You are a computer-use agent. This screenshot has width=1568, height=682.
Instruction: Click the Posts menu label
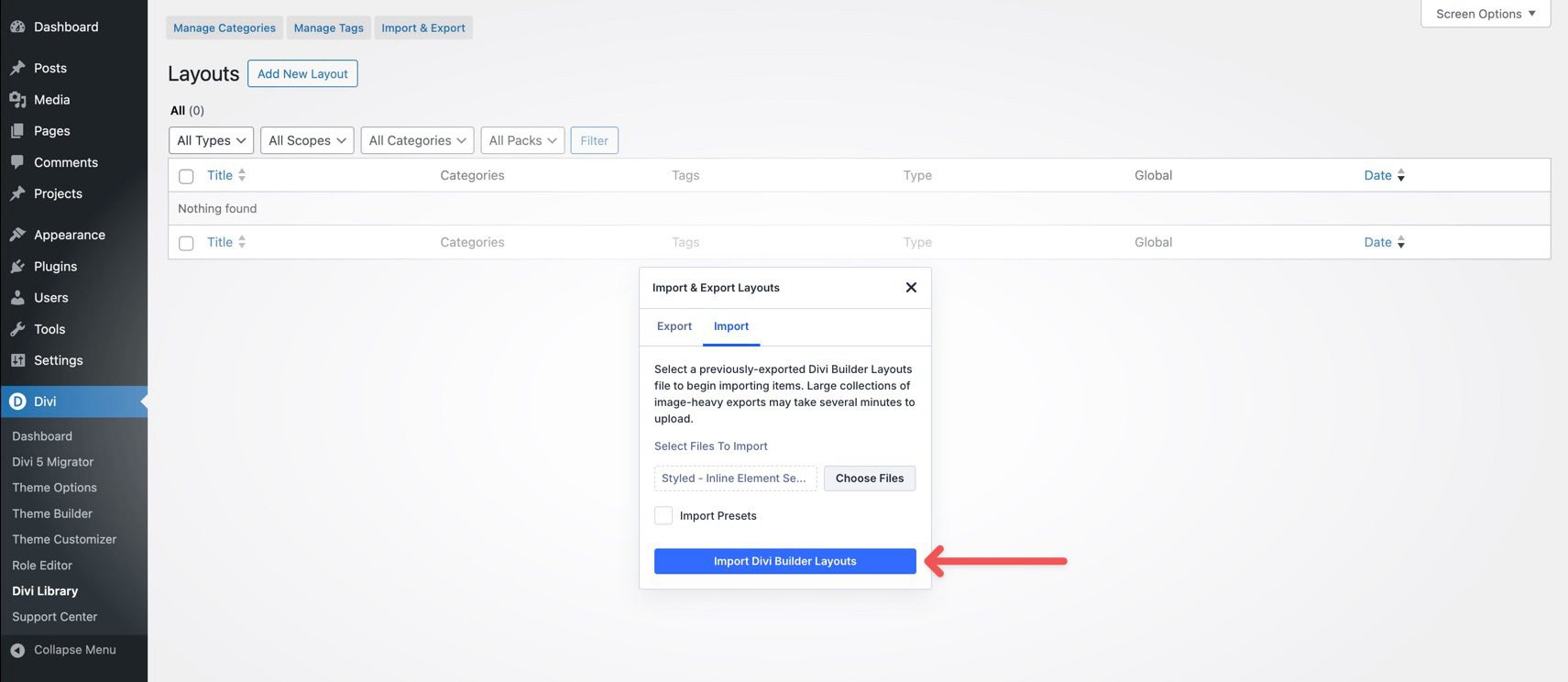click(50, 68)
